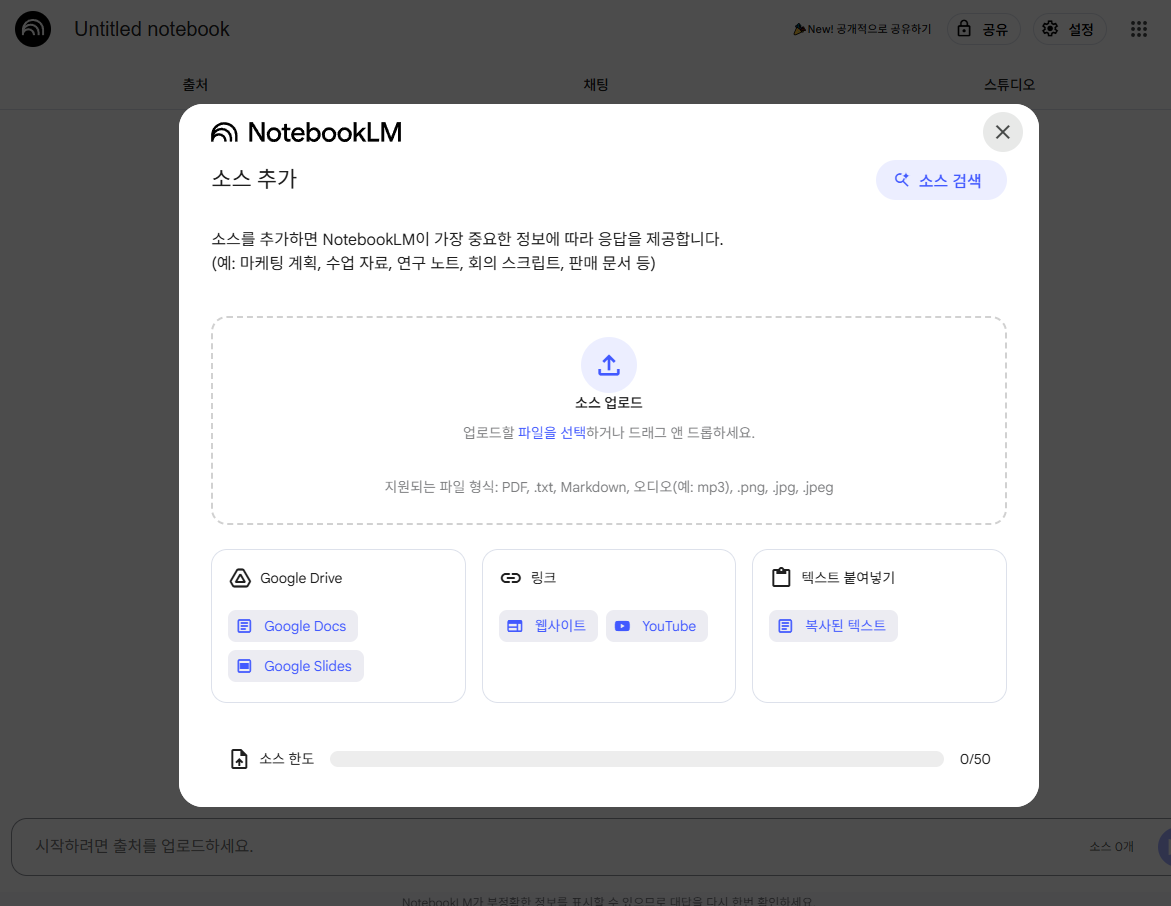Viewport: 1171px width, 906px height.
Task: Click the 소스 한도 label
Action: click(287, 759)
